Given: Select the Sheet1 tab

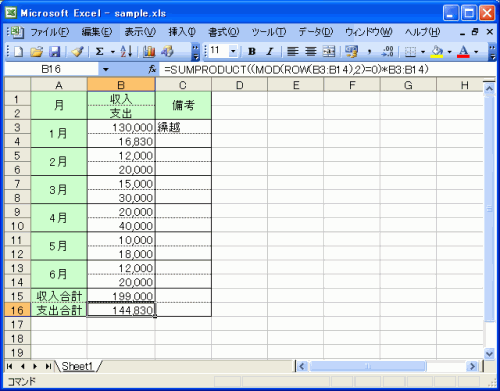Looking at the screenshot, I should click(x=77, y=366).
